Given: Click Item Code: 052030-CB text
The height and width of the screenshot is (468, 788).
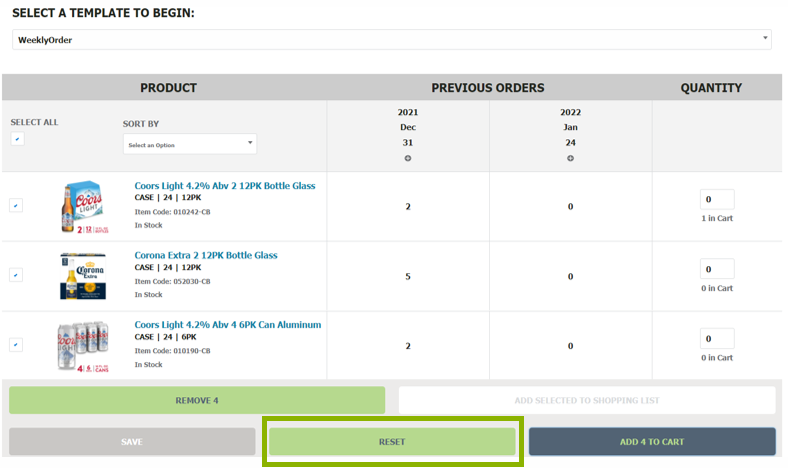Looking at the screenshot, I should pos(172,282).
